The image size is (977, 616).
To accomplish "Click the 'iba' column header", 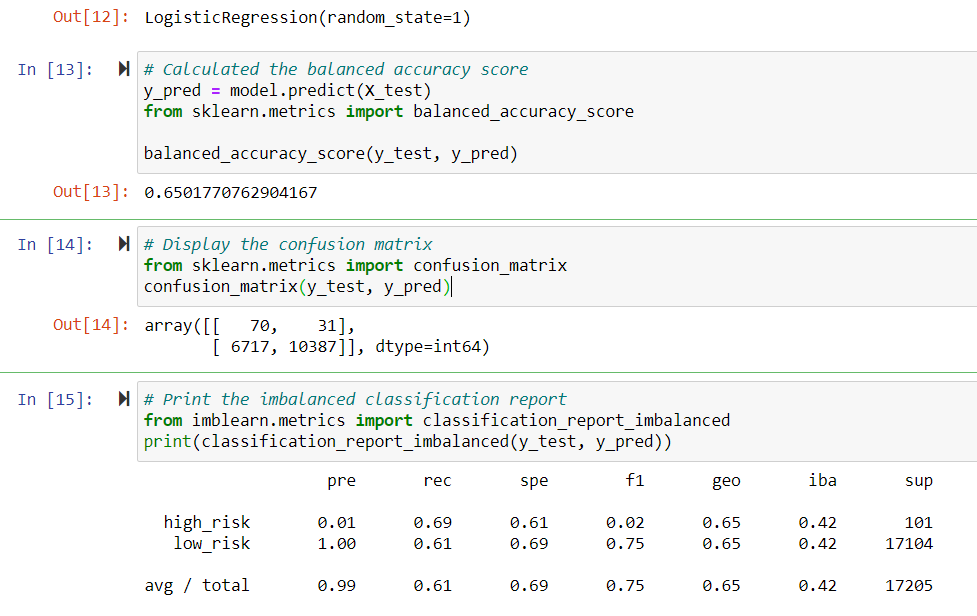I will click(822, 480).
